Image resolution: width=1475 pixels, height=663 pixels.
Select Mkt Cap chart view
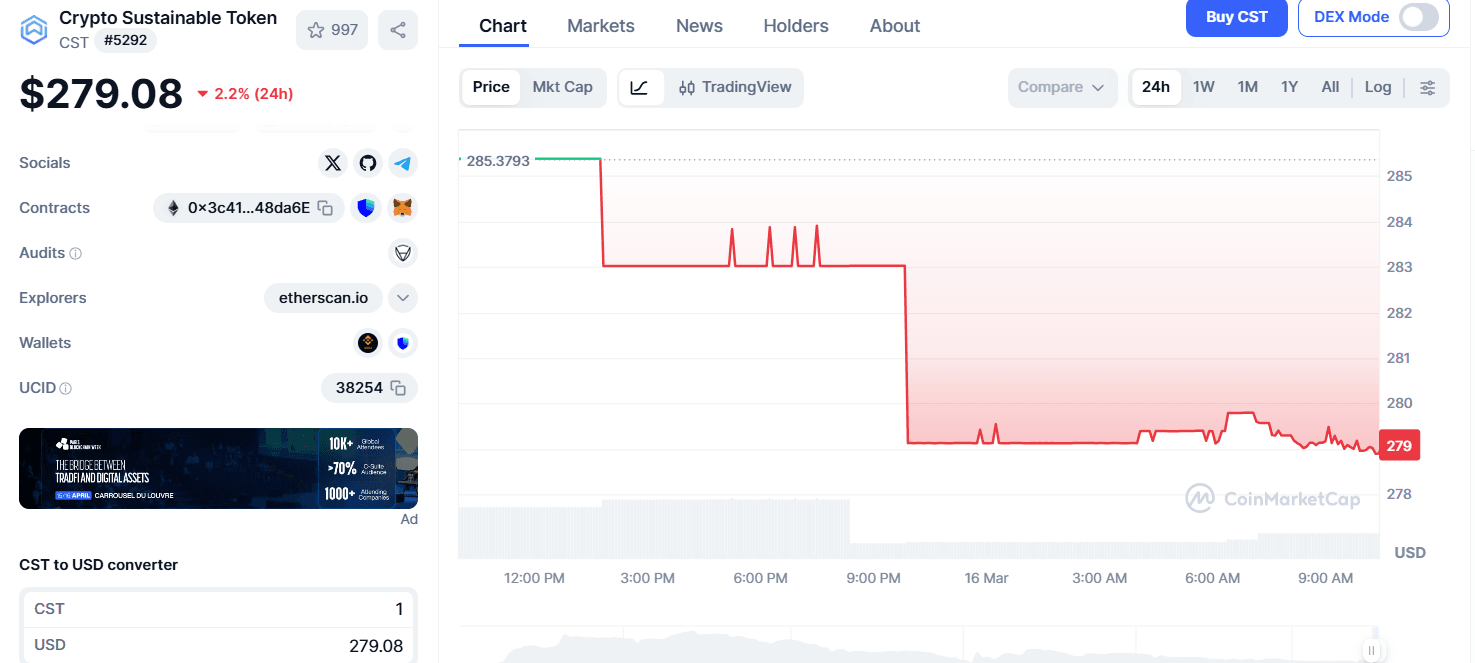point(563,87)
